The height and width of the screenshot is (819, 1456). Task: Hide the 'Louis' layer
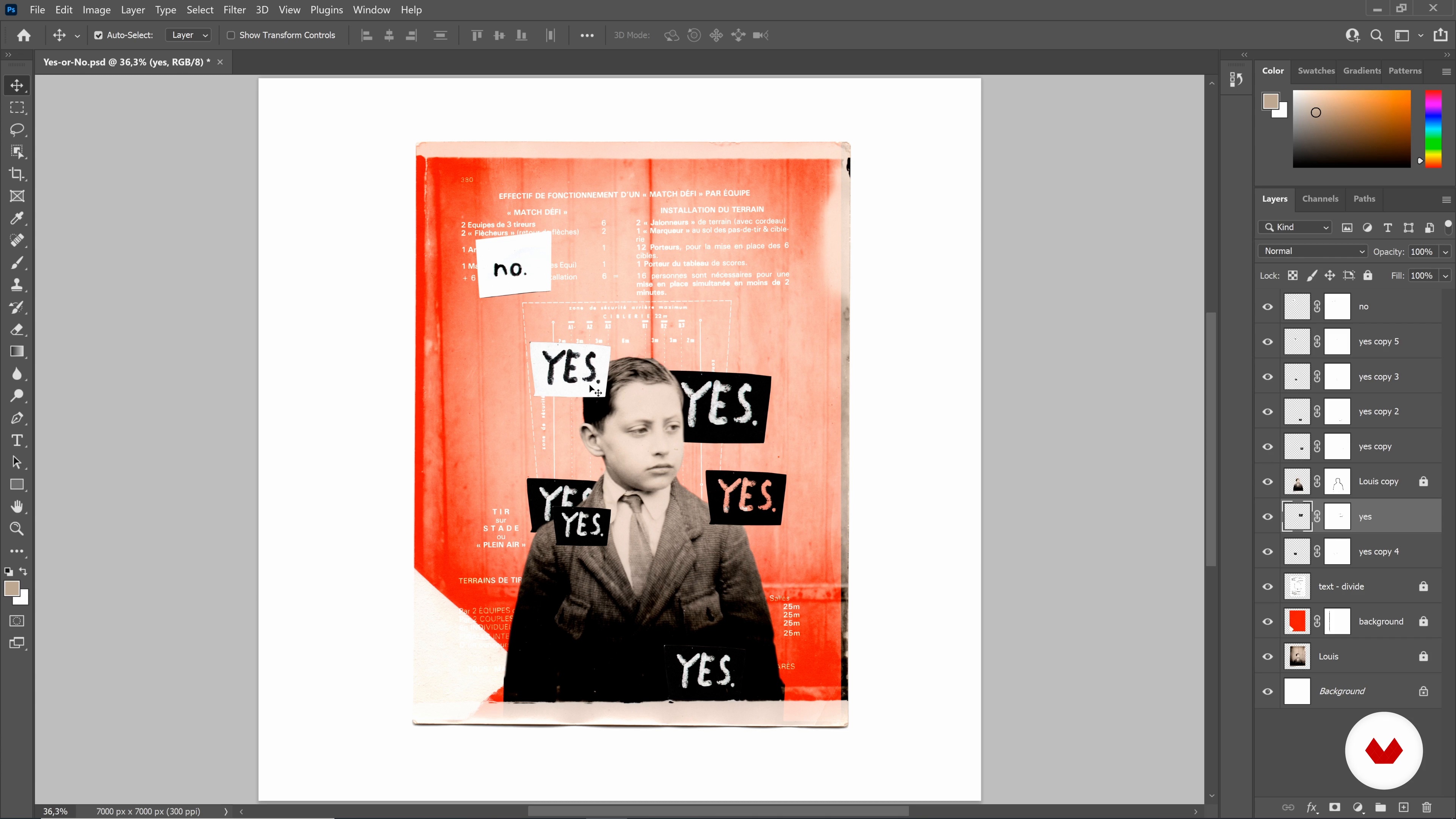[x=1268, y=657]
